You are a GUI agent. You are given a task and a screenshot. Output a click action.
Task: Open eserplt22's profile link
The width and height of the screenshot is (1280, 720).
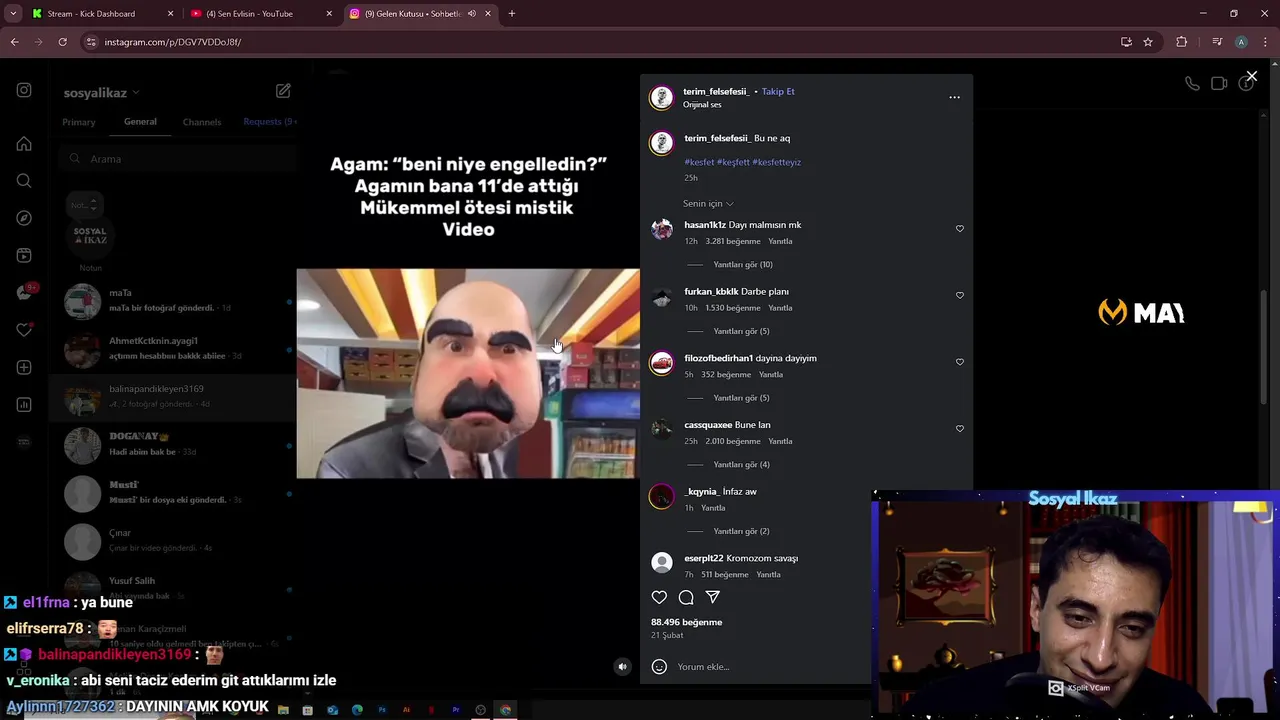(x=704, y=558)
